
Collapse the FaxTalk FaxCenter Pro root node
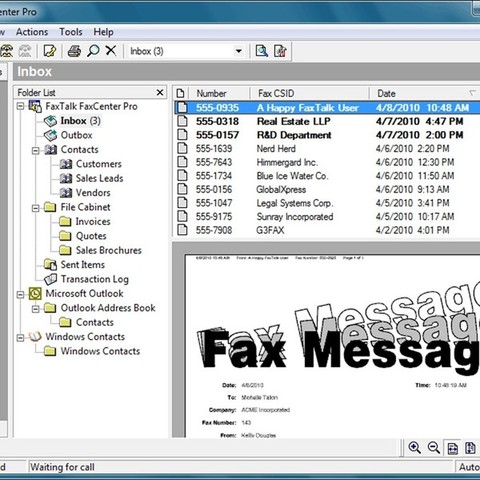click(20, 106)
